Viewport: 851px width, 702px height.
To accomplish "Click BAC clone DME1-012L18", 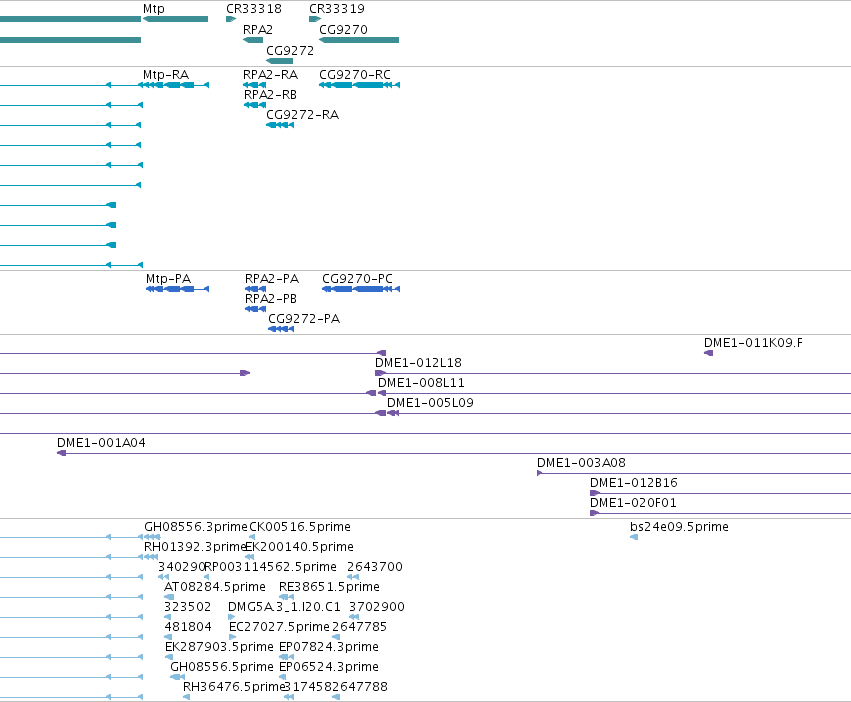I will click(613, 373).
